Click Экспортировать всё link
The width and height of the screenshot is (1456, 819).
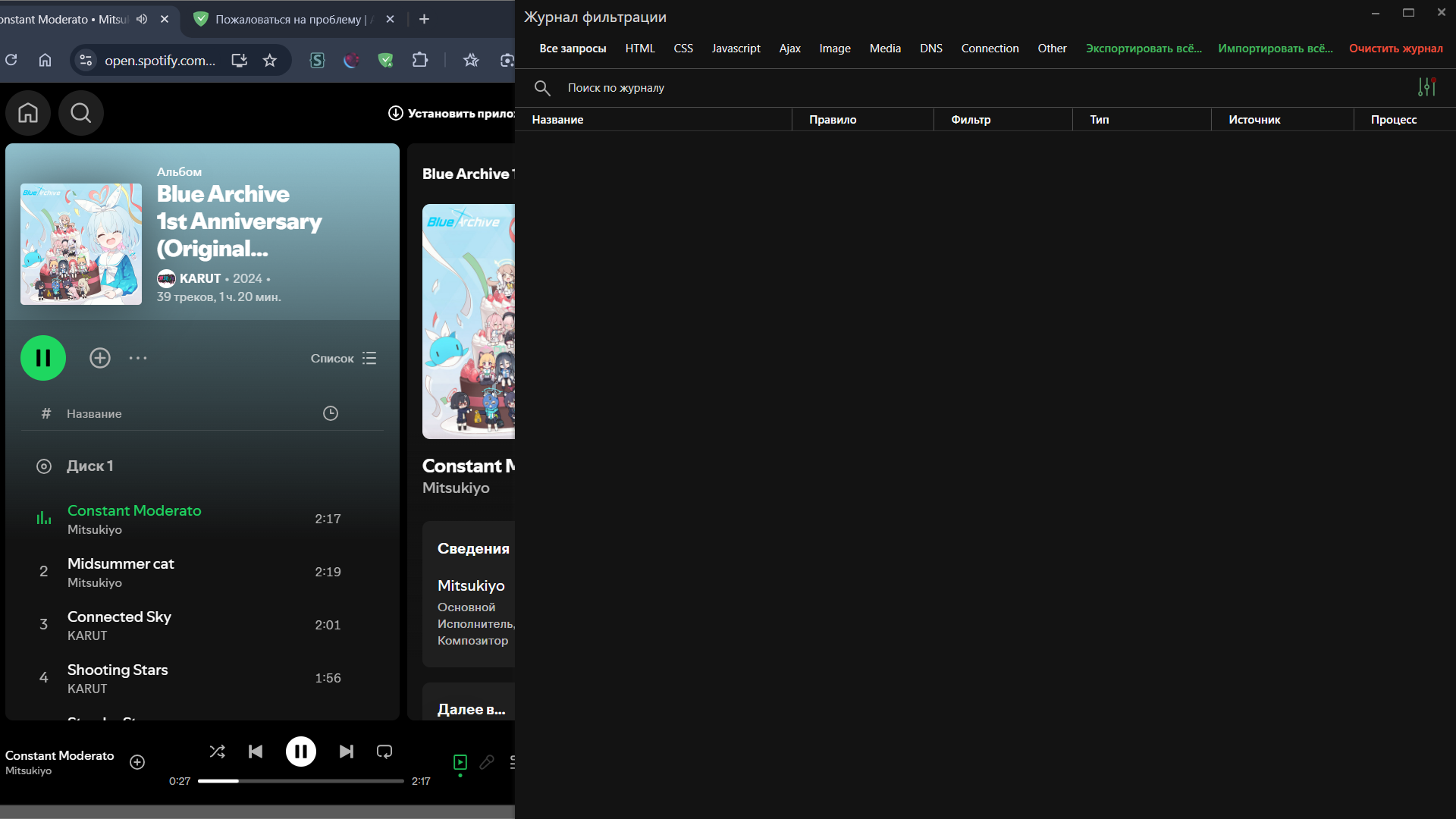pos(1143,48)
